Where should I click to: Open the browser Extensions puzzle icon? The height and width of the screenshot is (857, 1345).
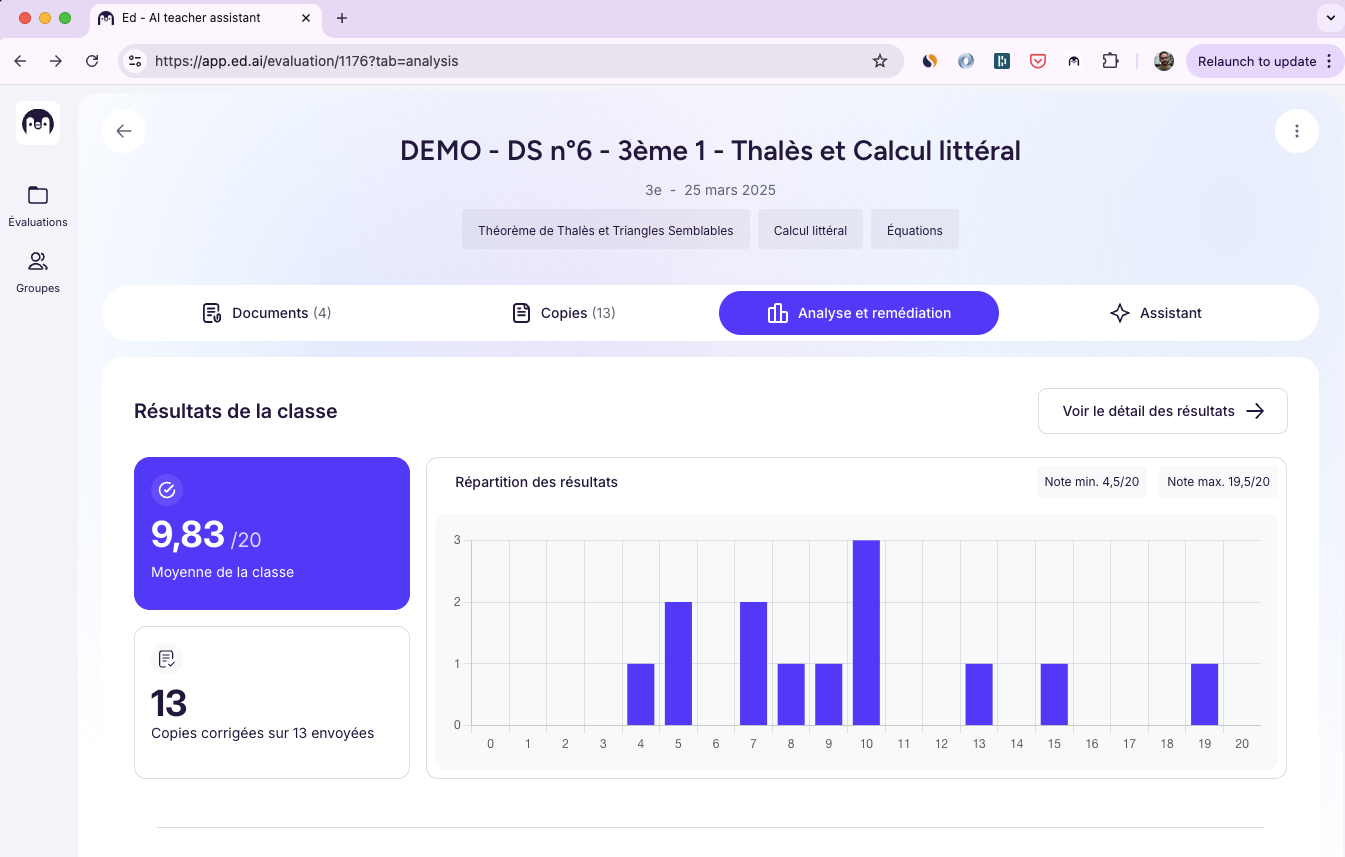point(1110,61)
